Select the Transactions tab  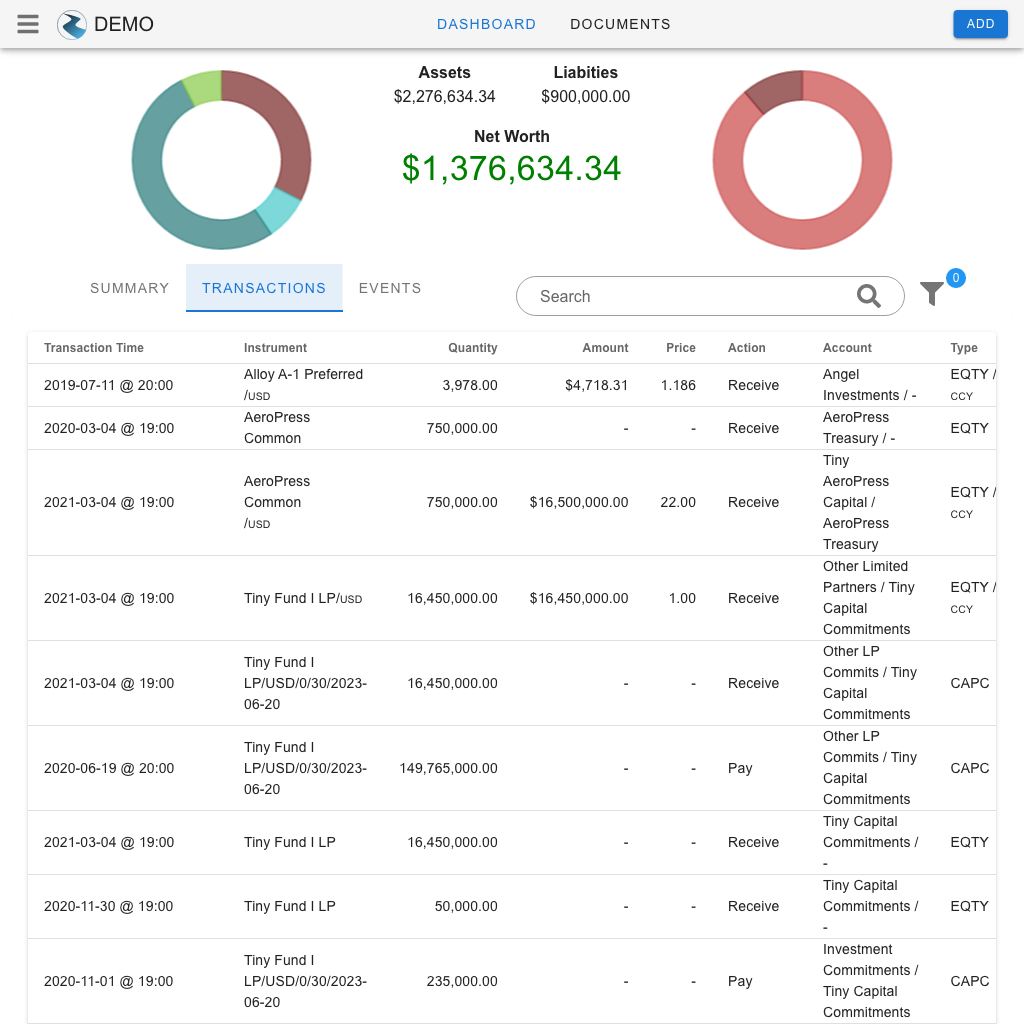264,288
